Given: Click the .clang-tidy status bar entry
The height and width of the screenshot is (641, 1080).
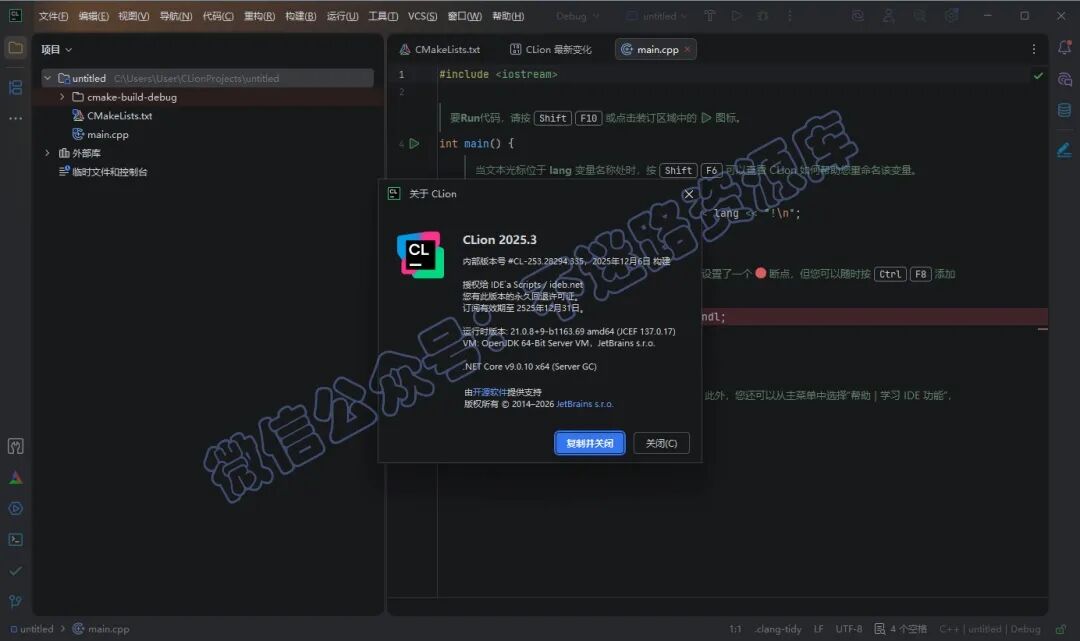Looking at the screenshot, I should 778,629.
